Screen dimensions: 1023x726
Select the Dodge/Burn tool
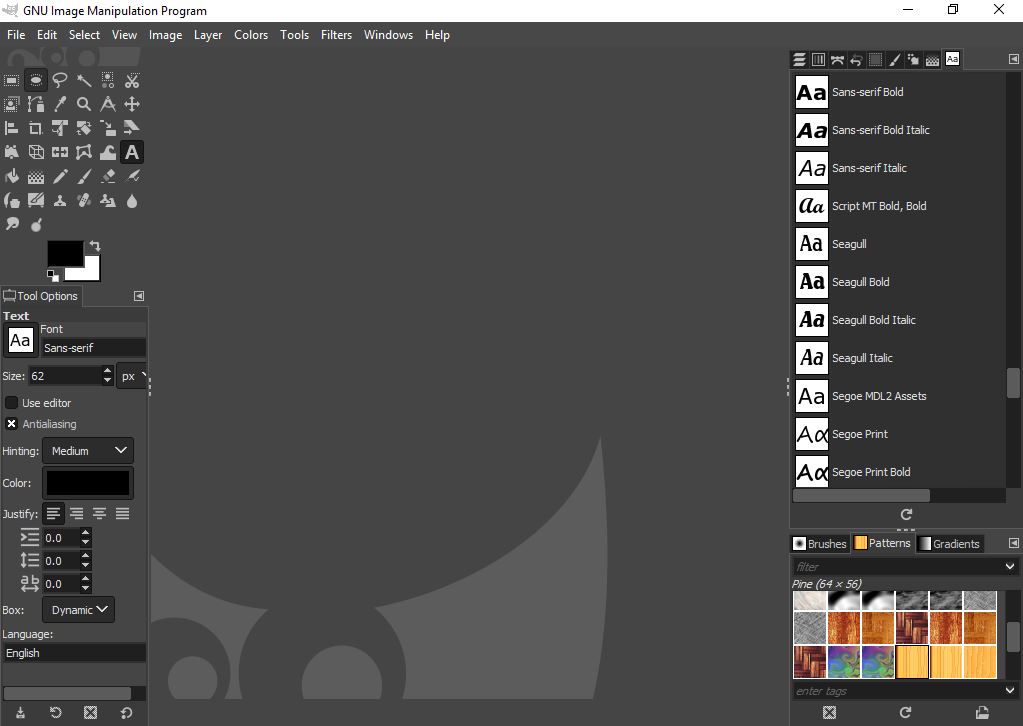36,225
